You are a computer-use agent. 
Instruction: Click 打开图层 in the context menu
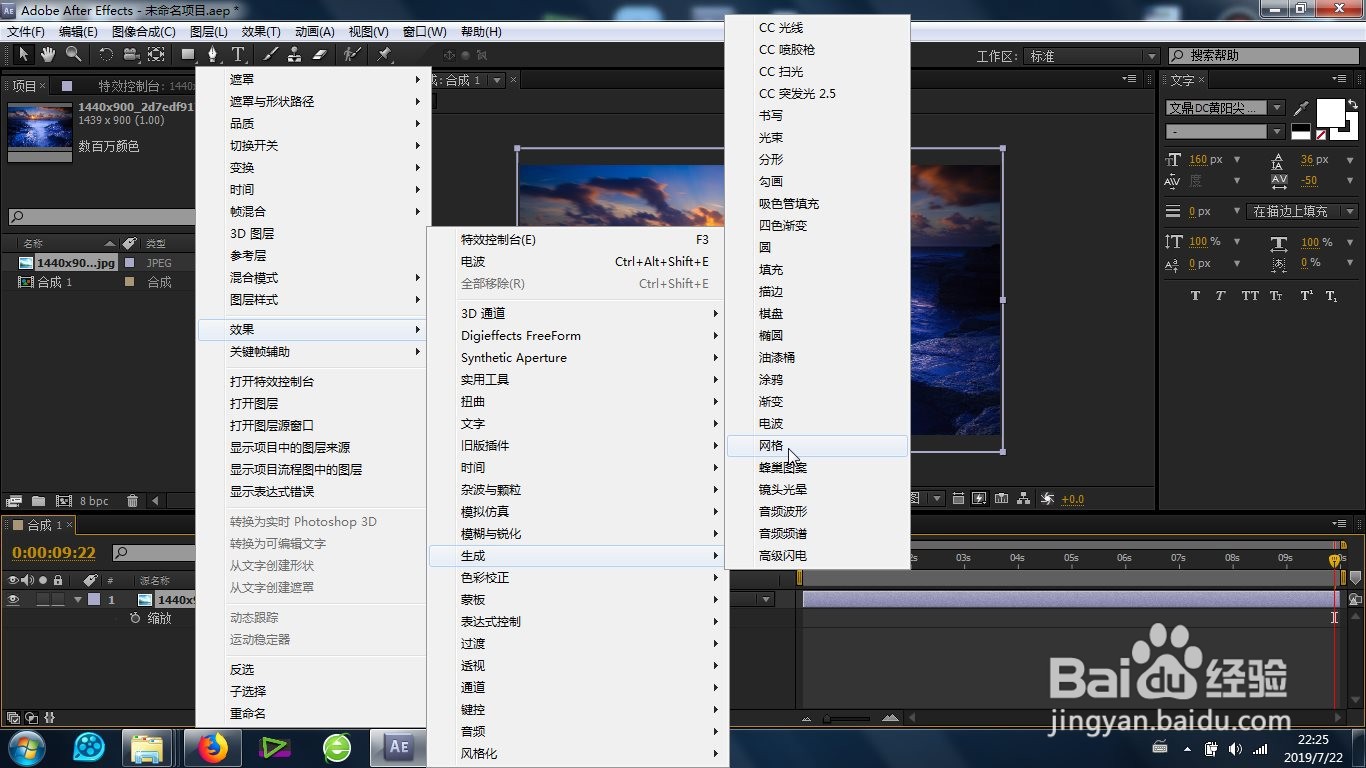pos(313,404)
